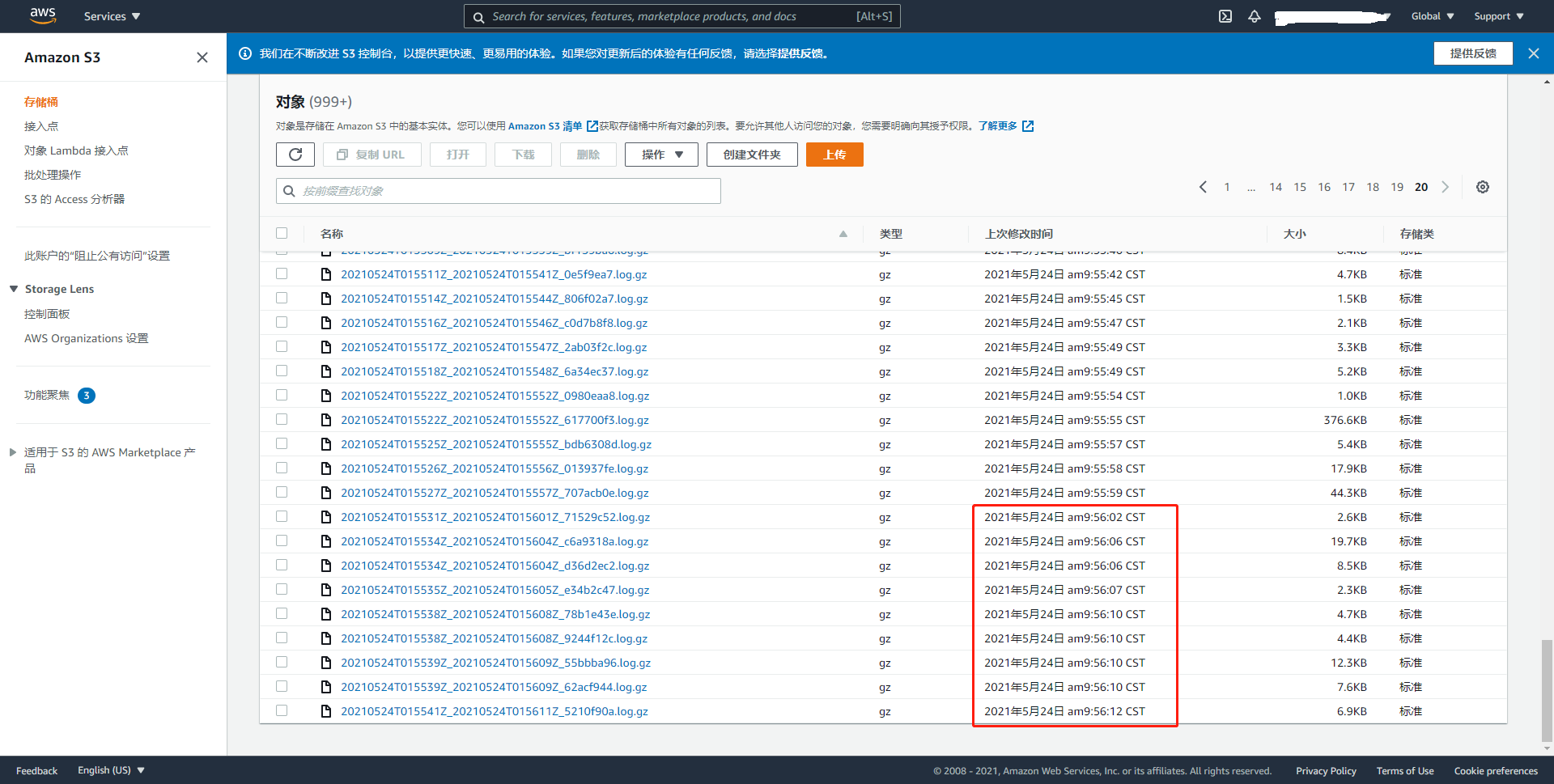Click the 提供反馈 button in banner

1473,53
